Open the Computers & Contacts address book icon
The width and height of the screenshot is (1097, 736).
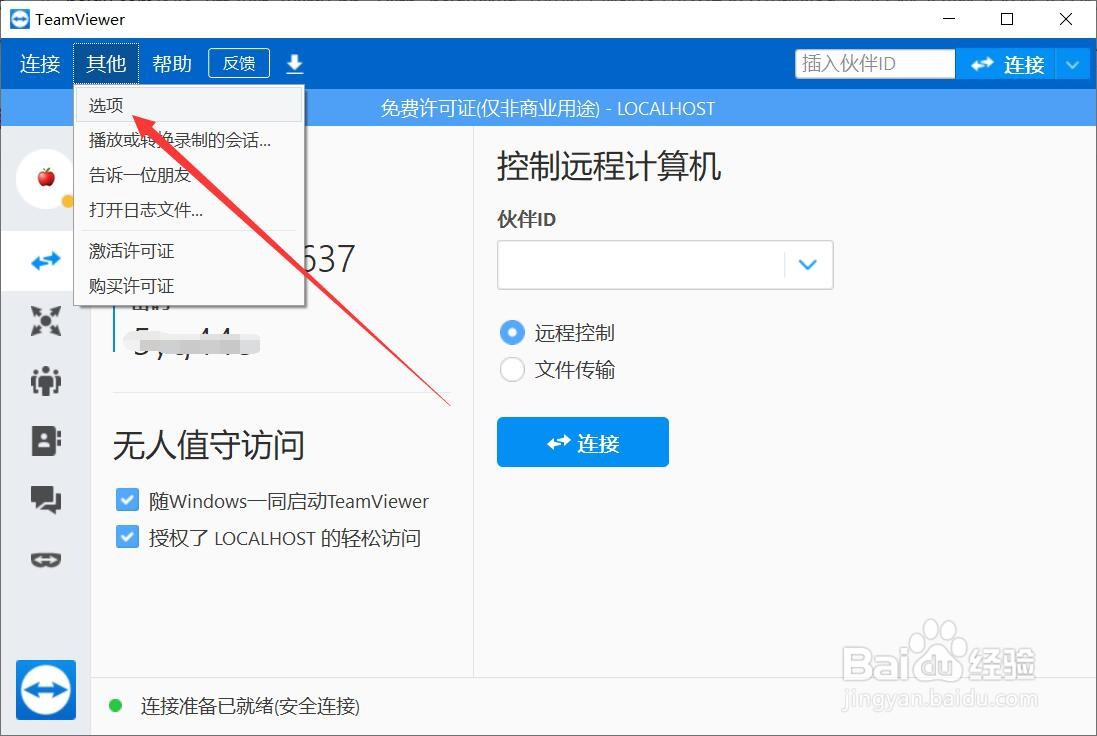pos(45,441)
